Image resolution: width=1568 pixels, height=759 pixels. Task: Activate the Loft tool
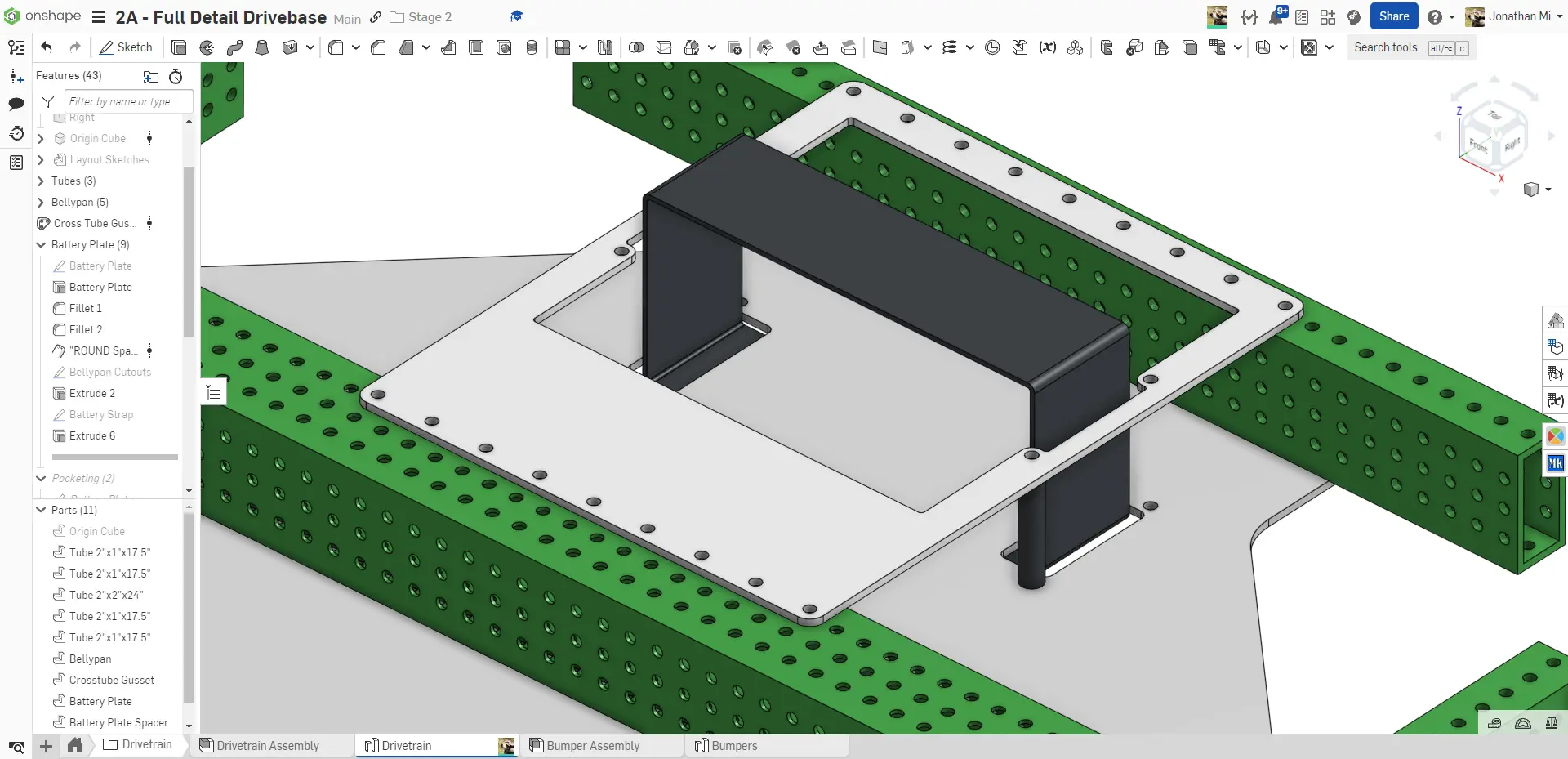tap(262, 47)
